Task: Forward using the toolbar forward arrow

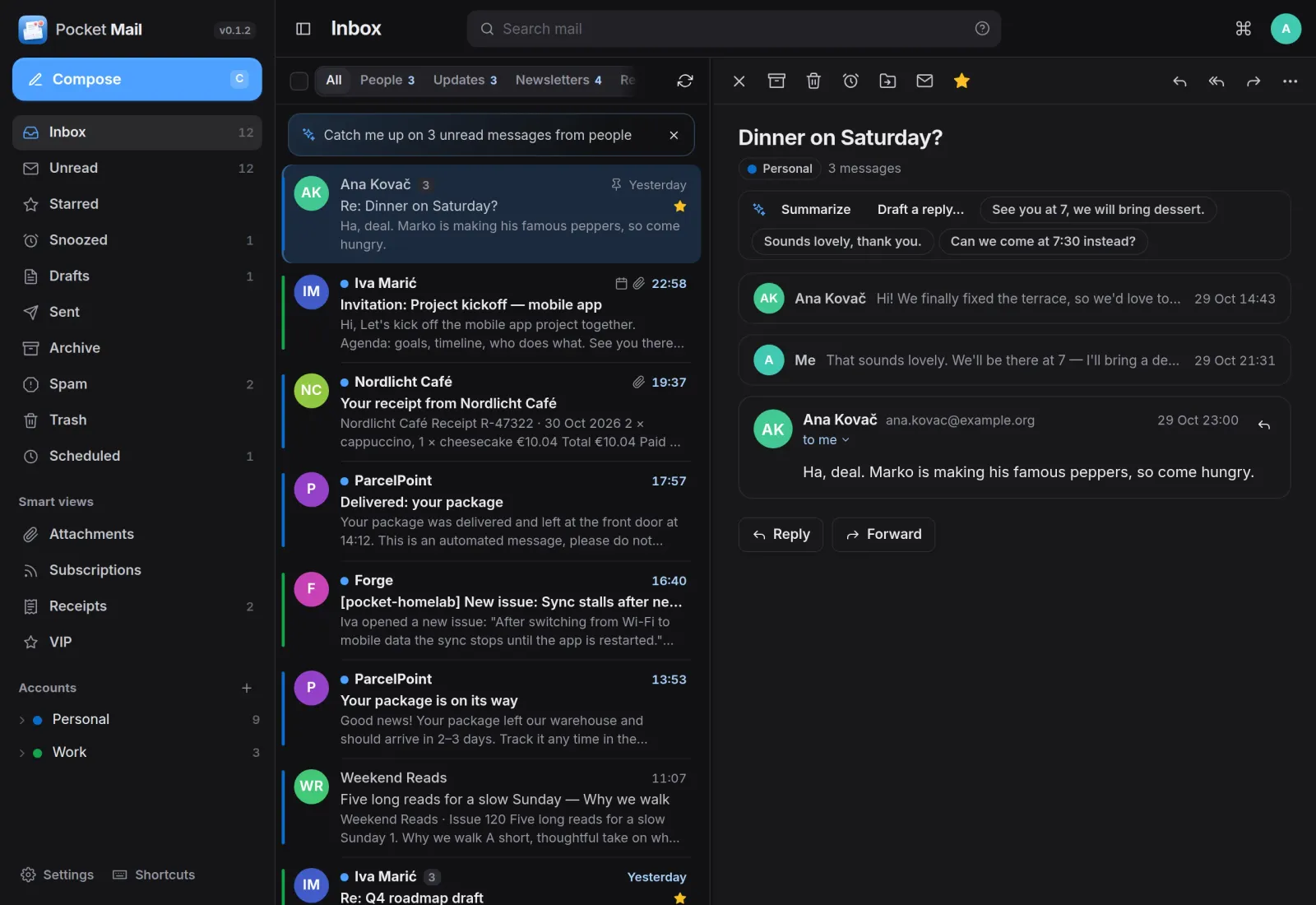Action: tap(1253, 81)
